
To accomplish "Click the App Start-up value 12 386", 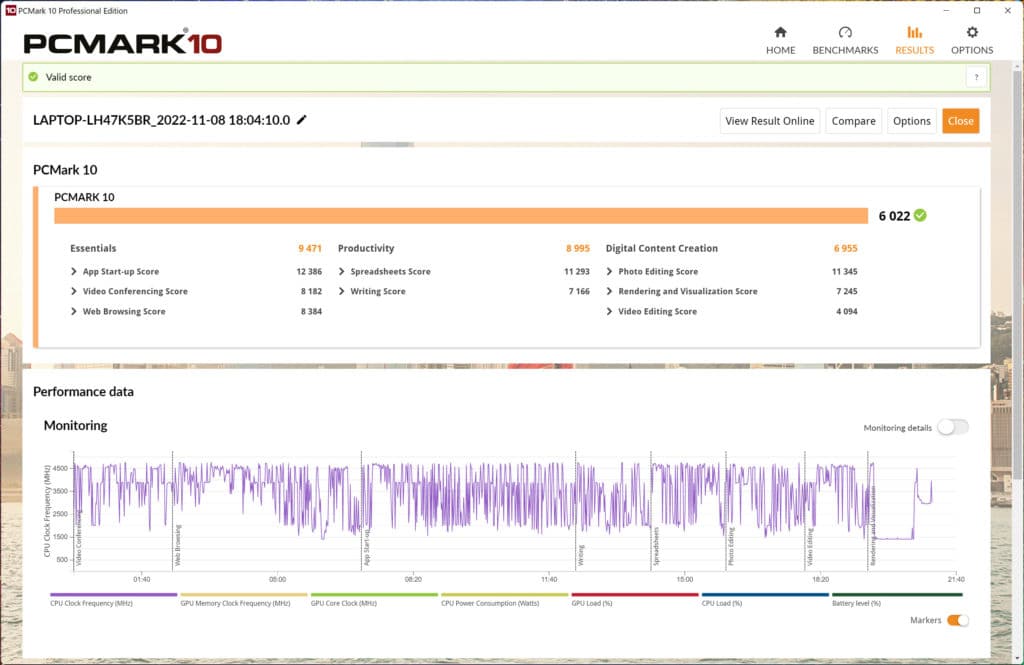I will click(309, 271).
